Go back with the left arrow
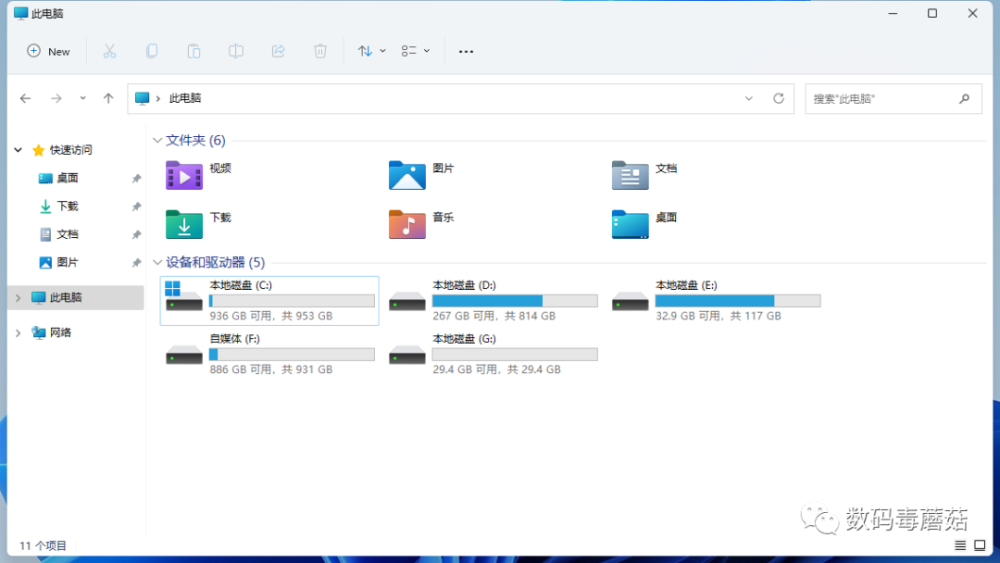This screenshot has width=1000, height=563. click(26, 98)
